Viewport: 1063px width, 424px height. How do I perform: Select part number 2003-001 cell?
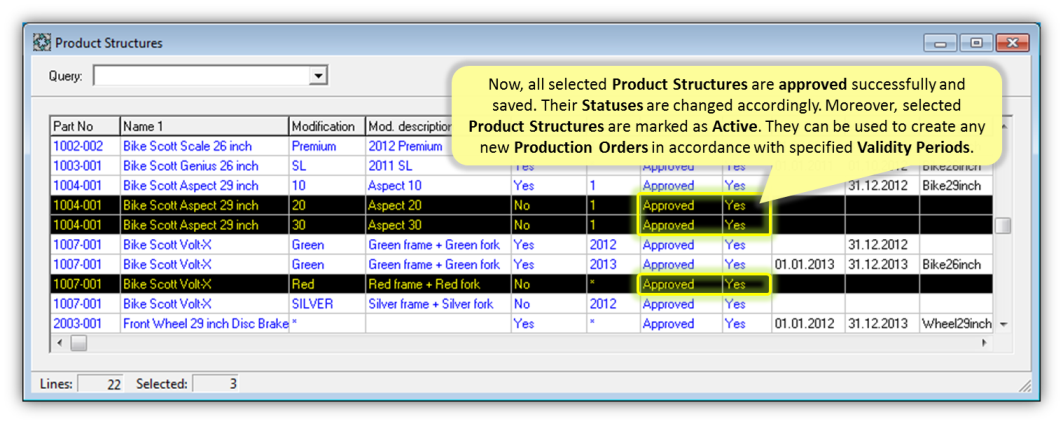click(86, 324)
